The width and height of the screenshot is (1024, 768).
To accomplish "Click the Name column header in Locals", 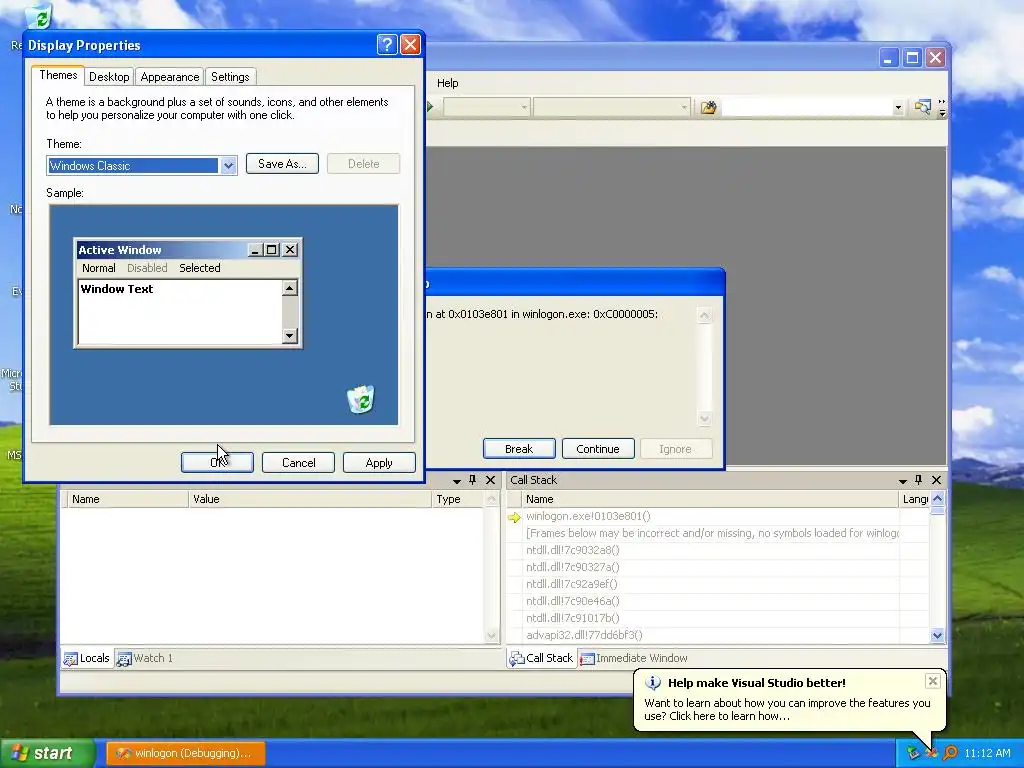I will [x=127, y=499].
